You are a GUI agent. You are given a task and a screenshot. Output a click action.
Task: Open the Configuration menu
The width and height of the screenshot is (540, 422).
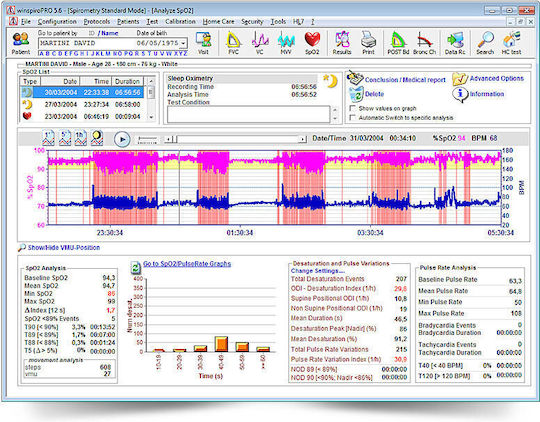pos(57,22)
